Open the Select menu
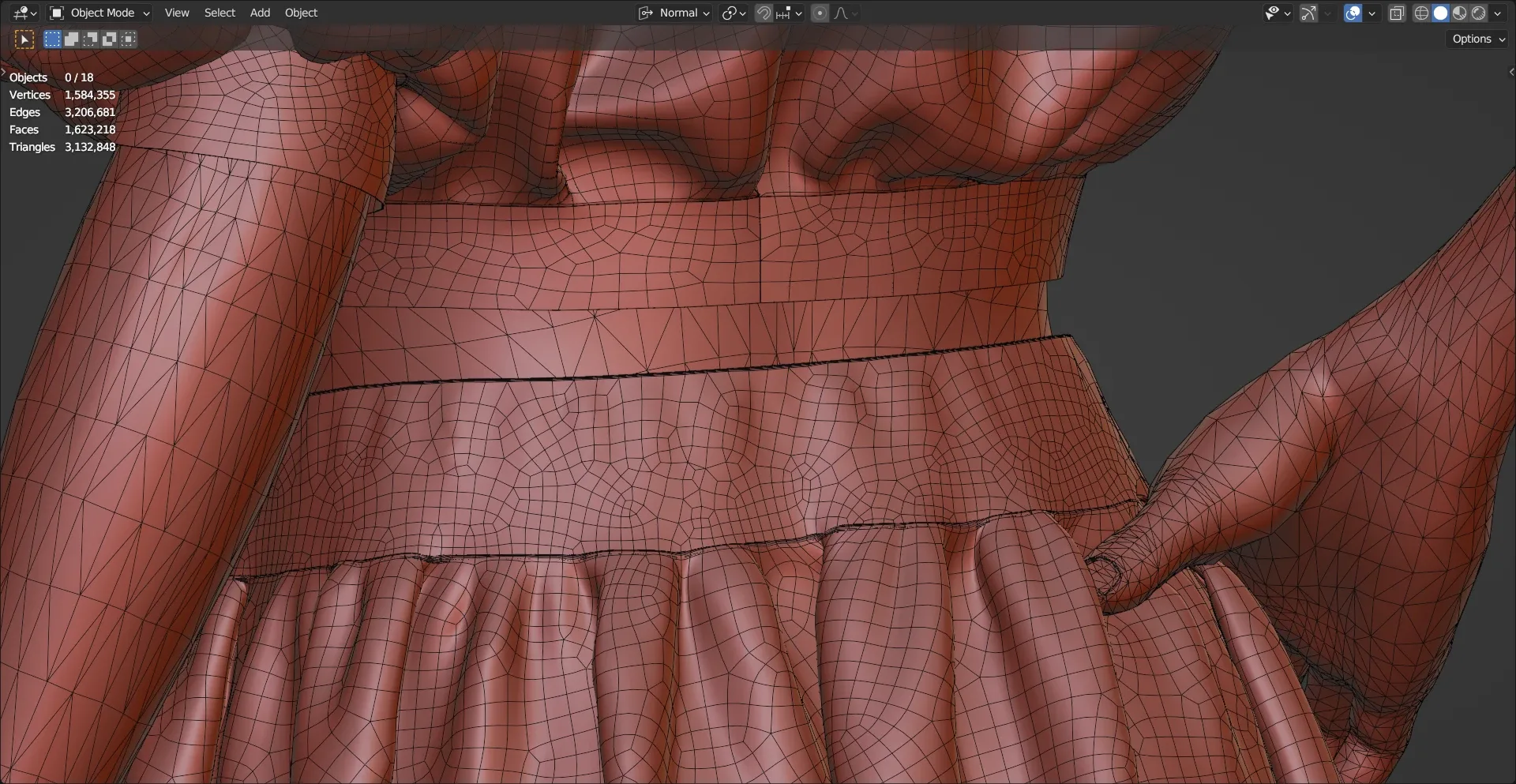 point(220,13)
